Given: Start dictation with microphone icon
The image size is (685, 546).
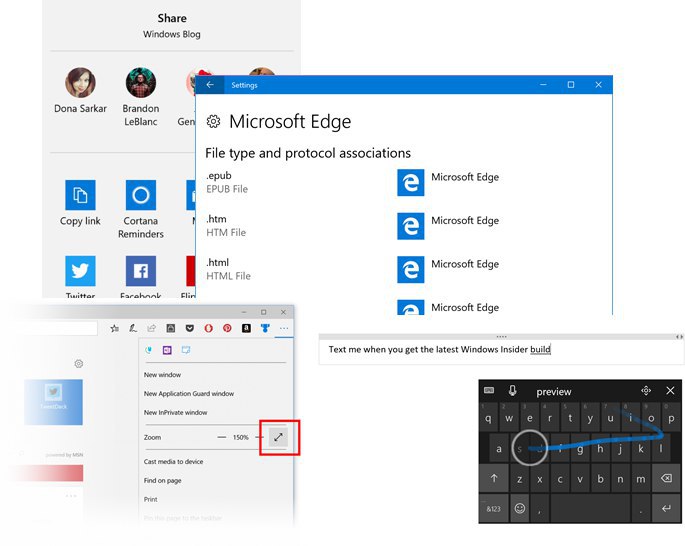Looking at the screenshot, I should [x=513, y=390].
